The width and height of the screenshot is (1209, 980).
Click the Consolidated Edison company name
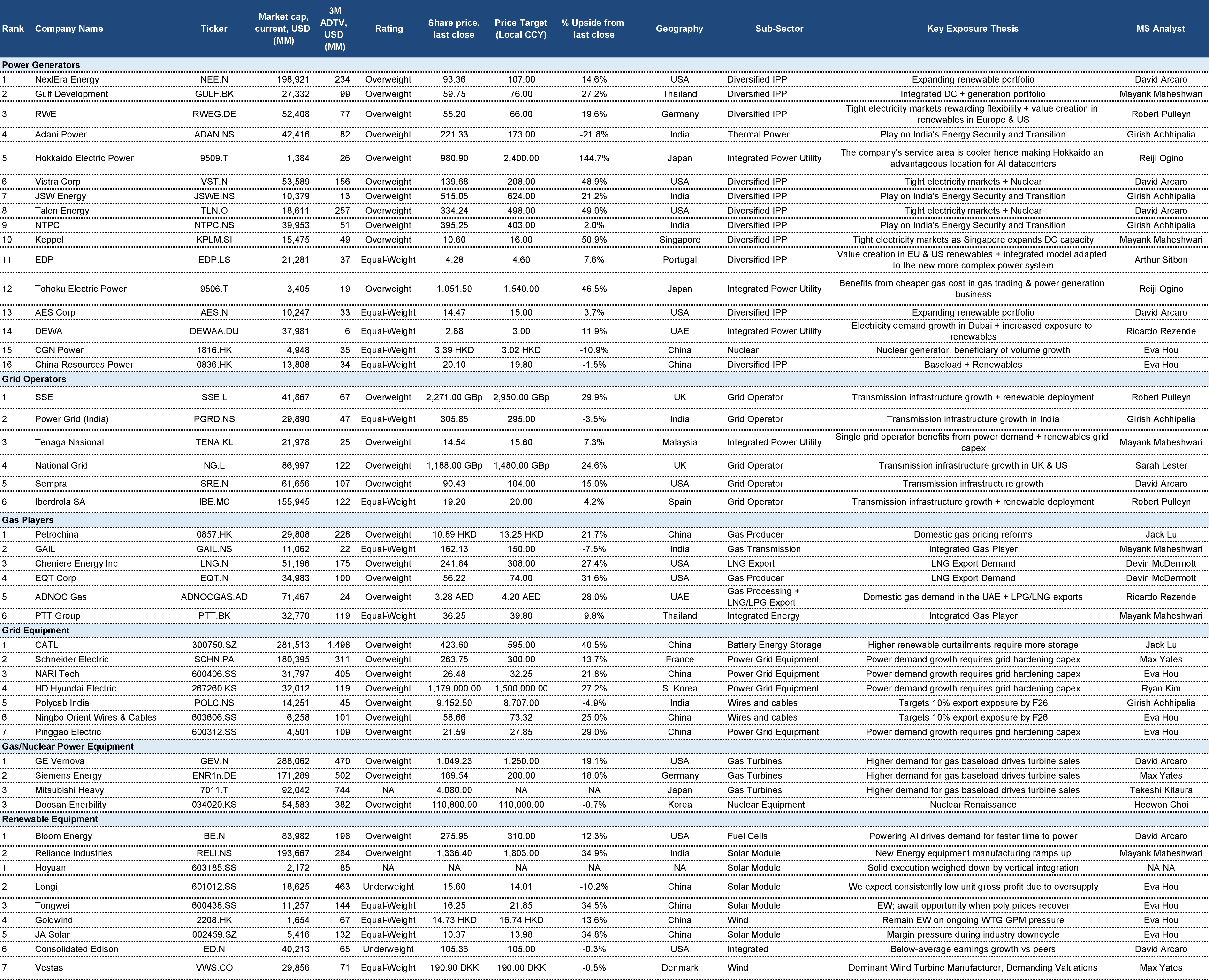[x=77, y=950]
